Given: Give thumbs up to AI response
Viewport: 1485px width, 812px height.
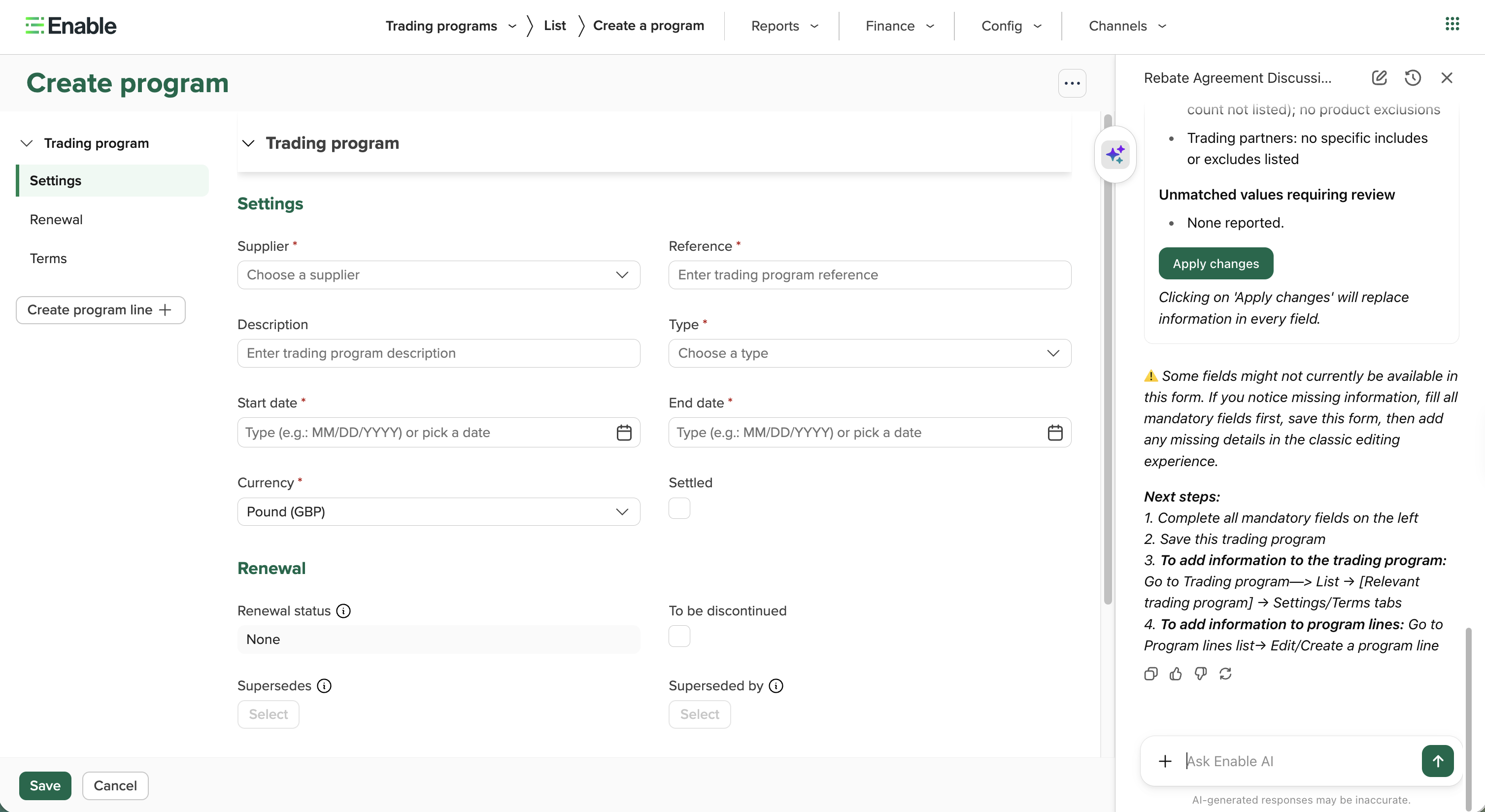Looking at the screenshot, I should 1176,674.
